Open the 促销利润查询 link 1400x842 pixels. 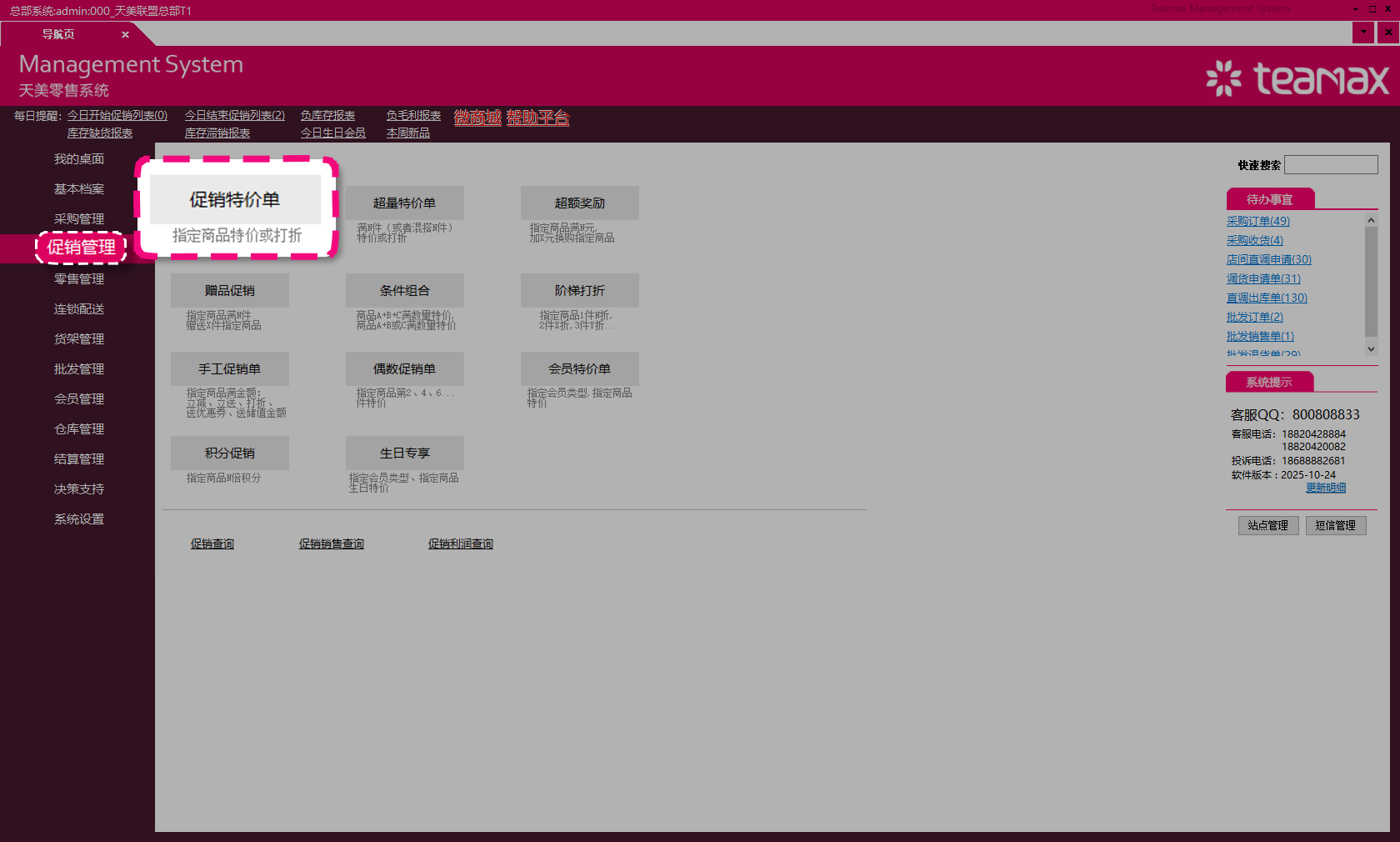(x=460, y=544)
